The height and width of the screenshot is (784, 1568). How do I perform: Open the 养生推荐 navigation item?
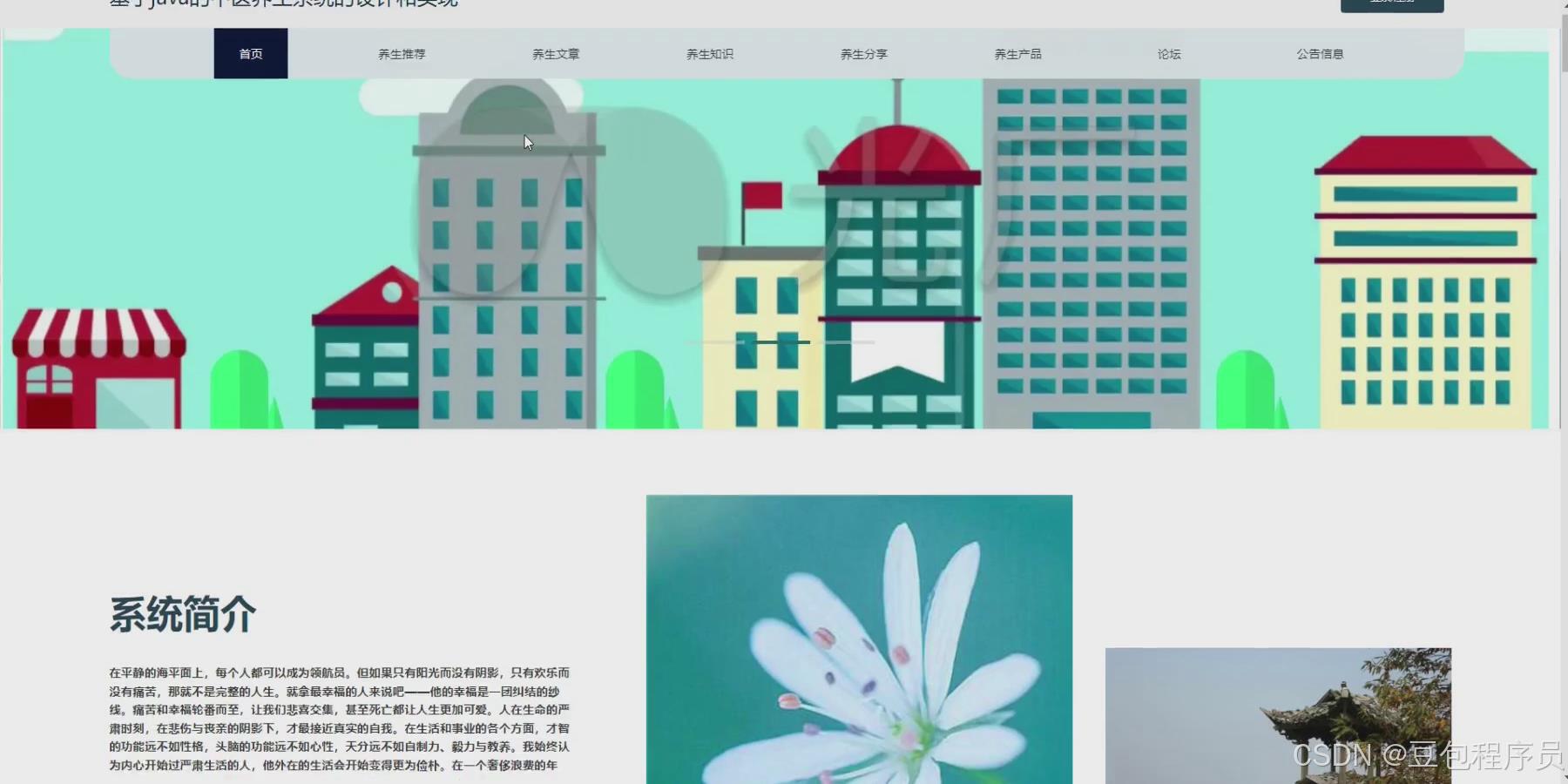coord(401,53)
